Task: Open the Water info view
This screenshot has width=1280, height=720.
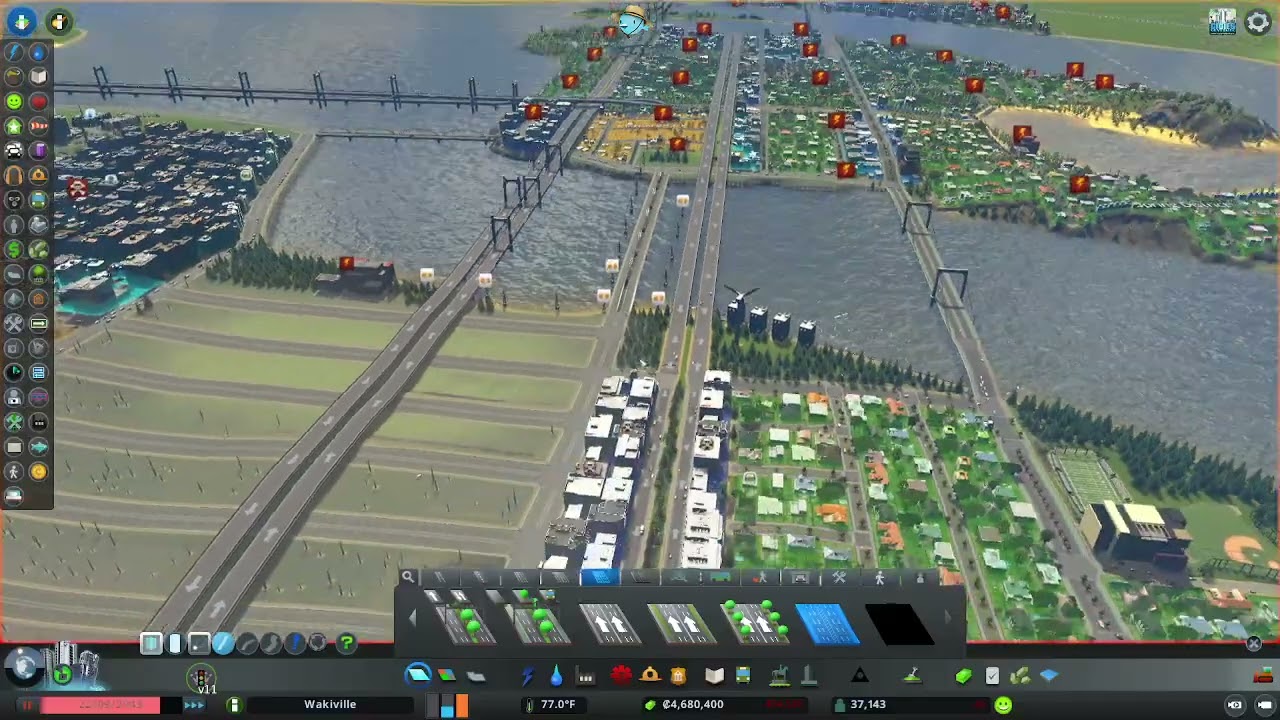Action: click(38, 53)
